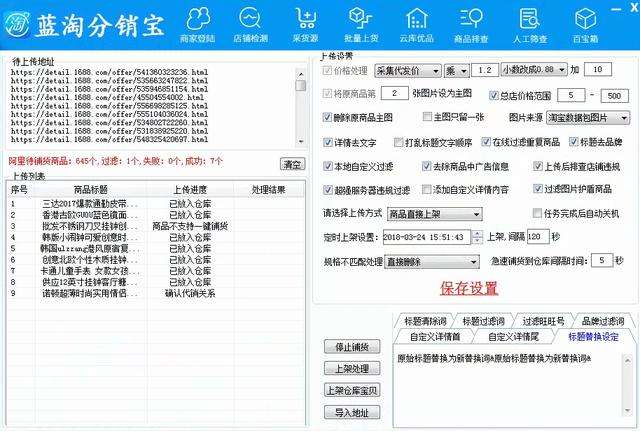Image resolution: width=640 pixels, height=431 pixels.
Task: Click the 上传进度 column header
Action: 190,190
